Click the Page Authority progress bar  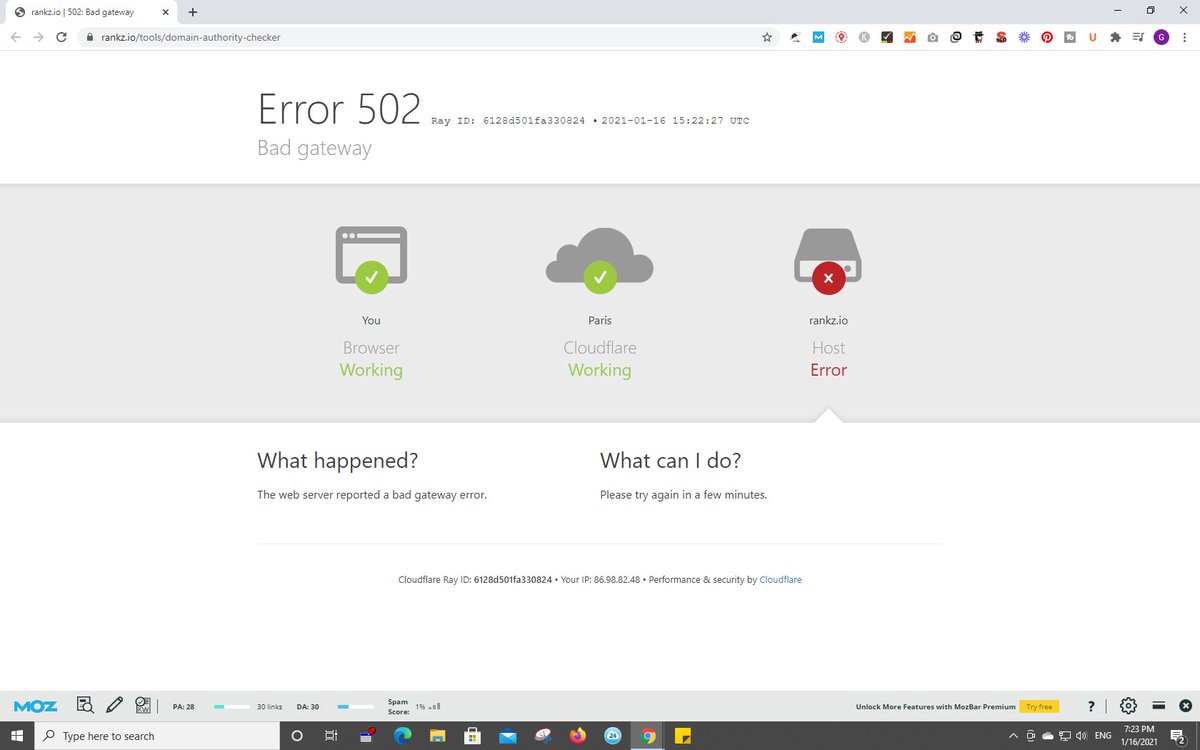231,707
